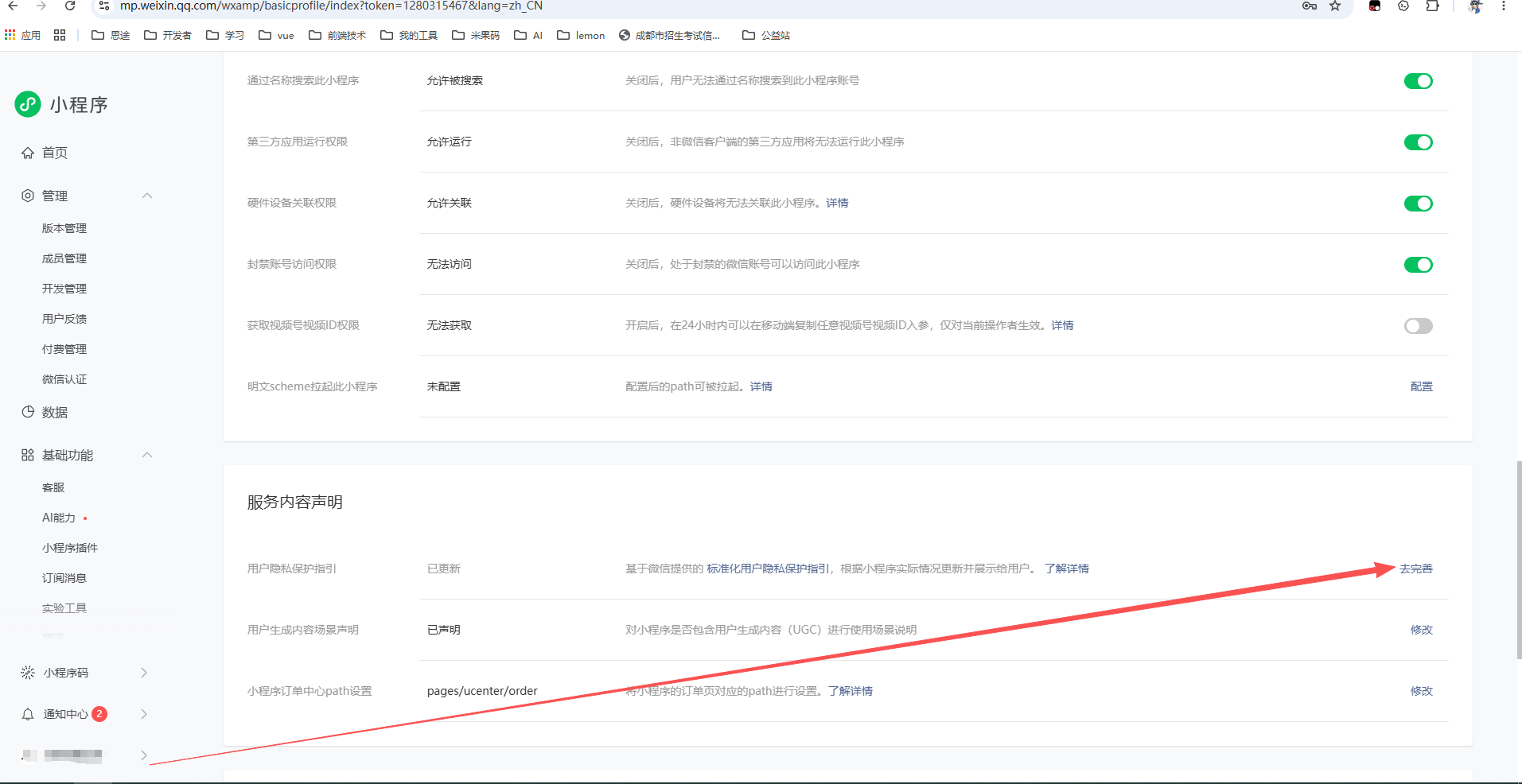Open the 学习 bookmark folder
Viewport: 1522px width, 784px height.
(225, 35)
